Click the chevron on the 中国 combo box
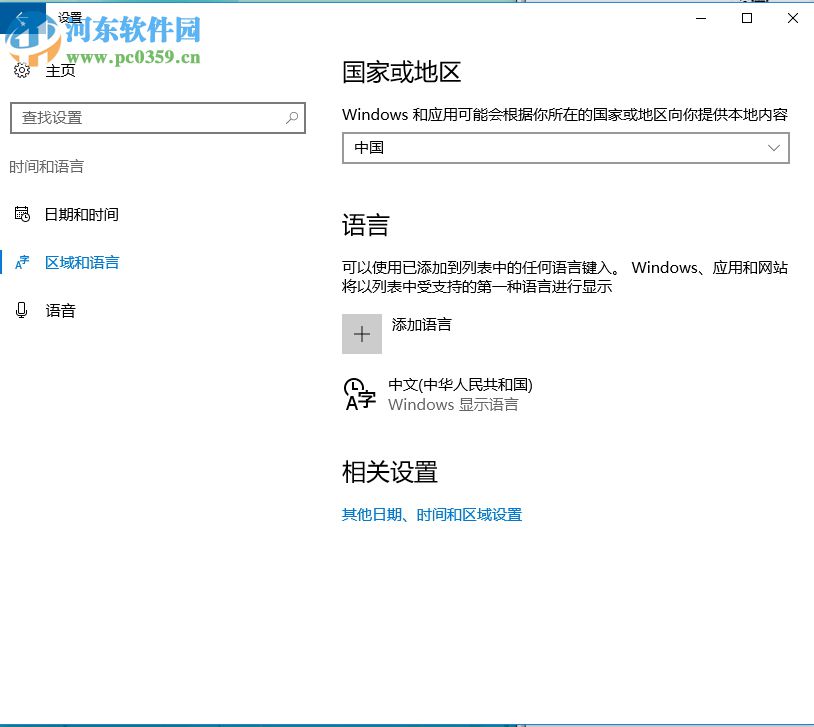 774,147
